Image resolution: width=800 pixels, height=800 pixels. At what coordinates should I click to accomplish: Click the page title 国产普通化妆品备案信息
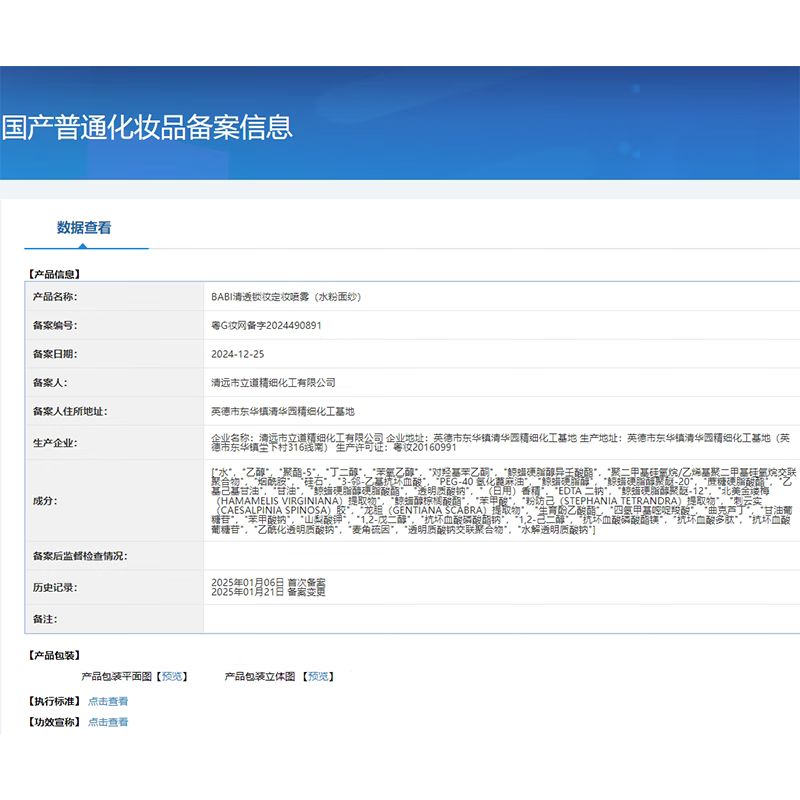pos(147,127)
